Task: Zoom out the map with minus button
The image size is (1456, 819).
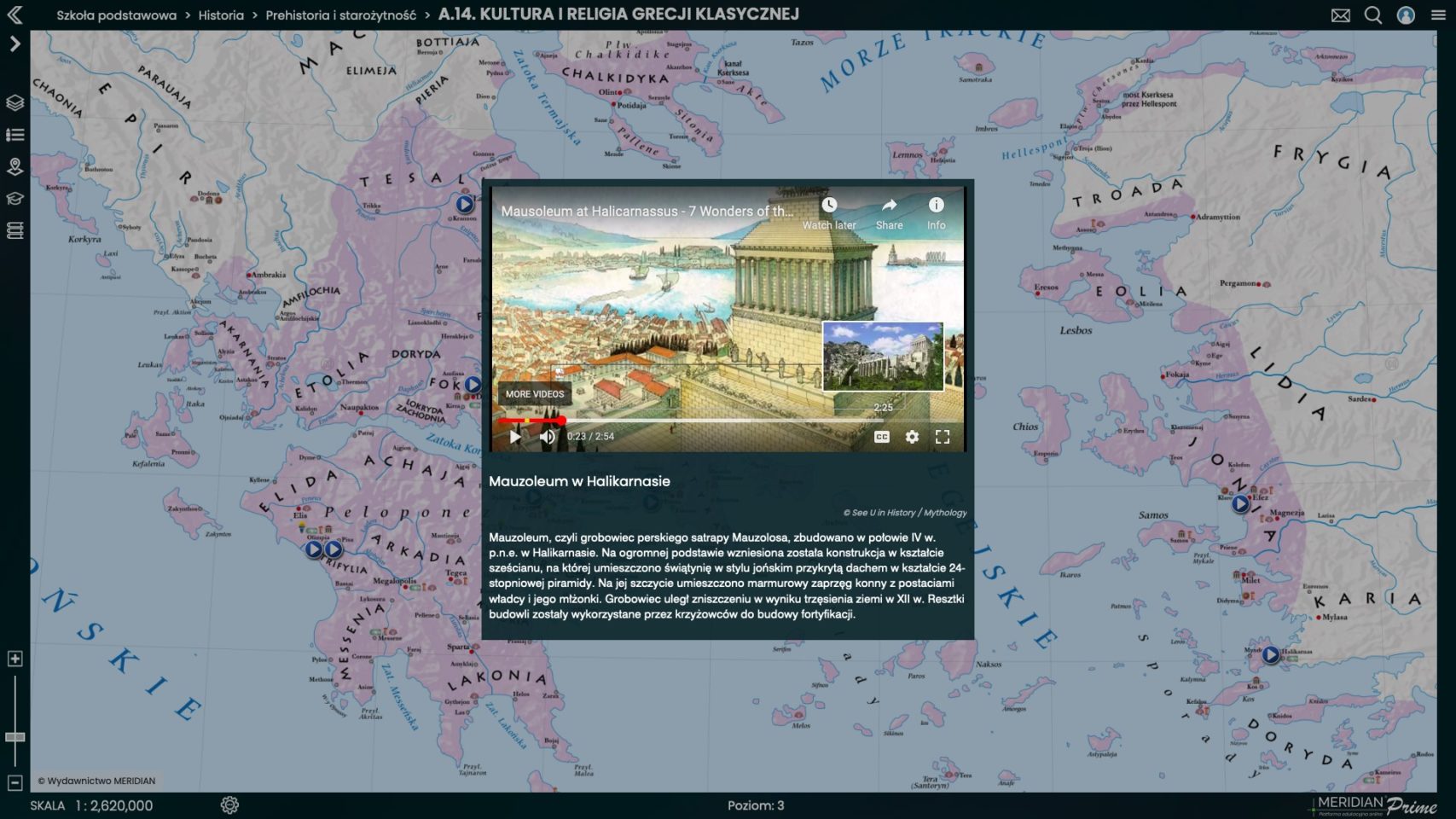Action: coord(15,782)
